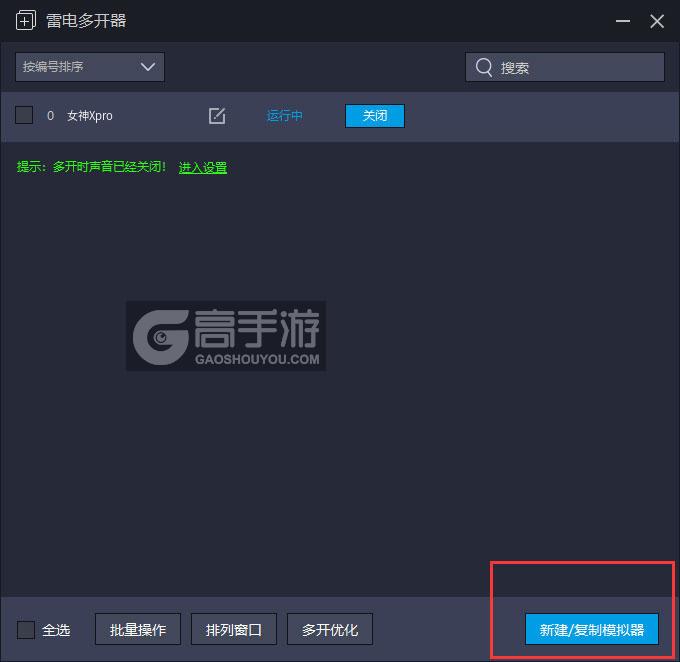Click 新建/复制模拟器 button

[592, 629]
